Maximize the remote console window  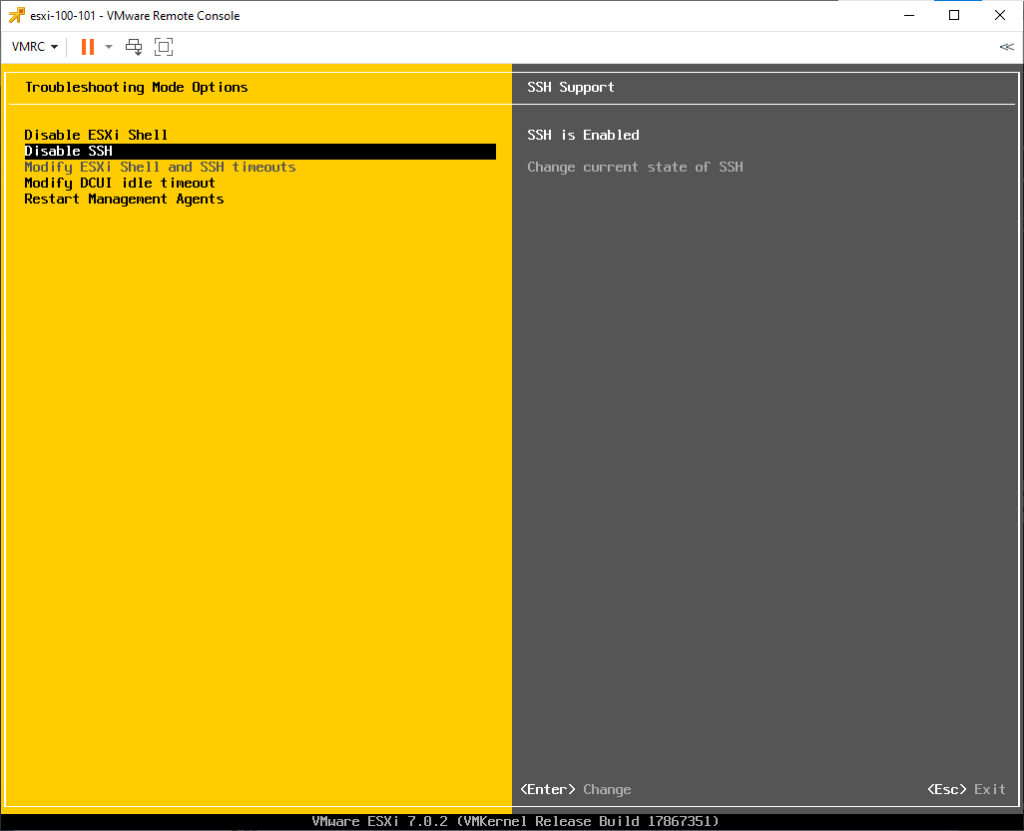tap(954, 15)
